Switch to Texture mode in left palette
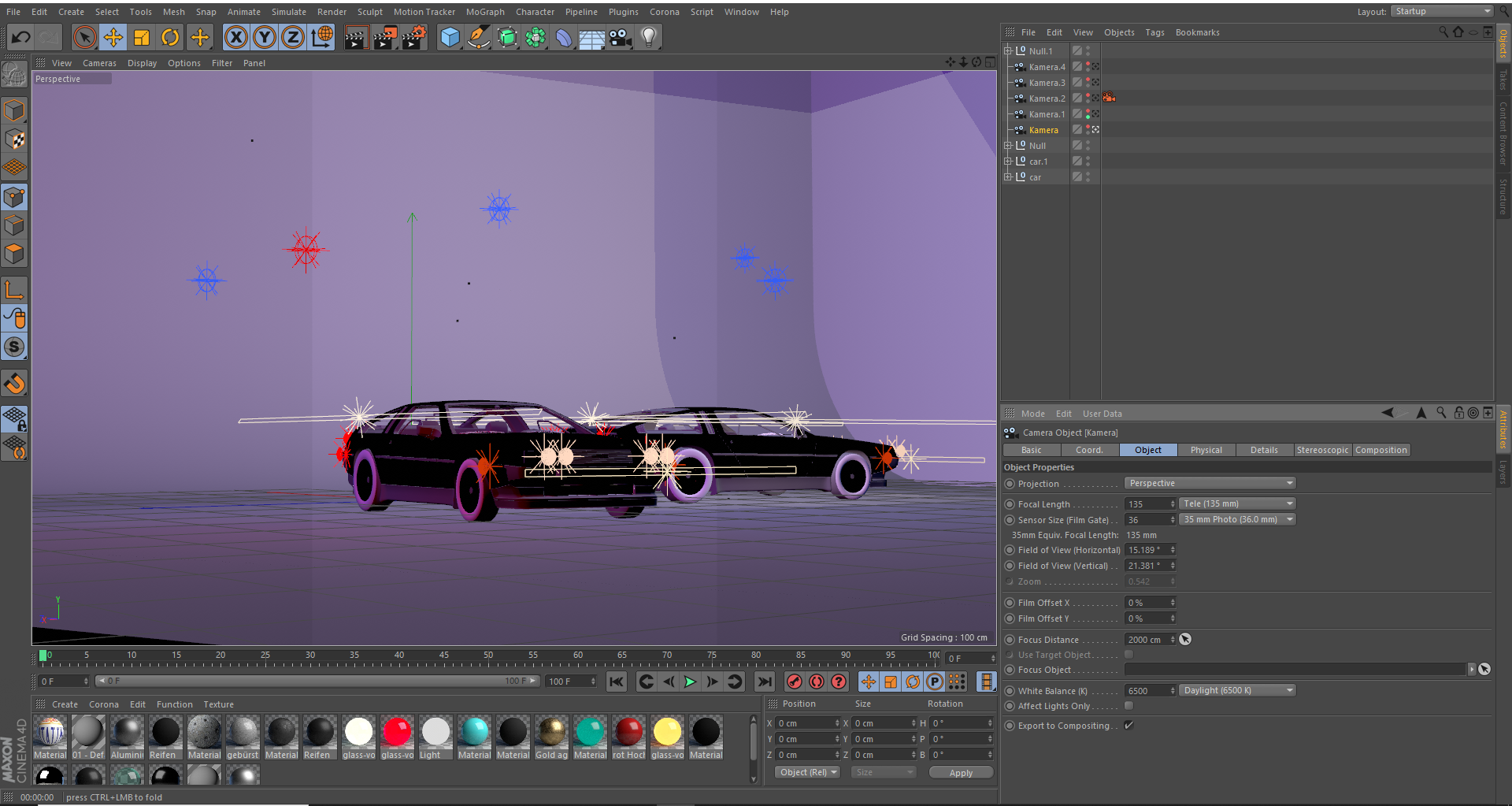The image size is (1512, 806). coord(14,139)
